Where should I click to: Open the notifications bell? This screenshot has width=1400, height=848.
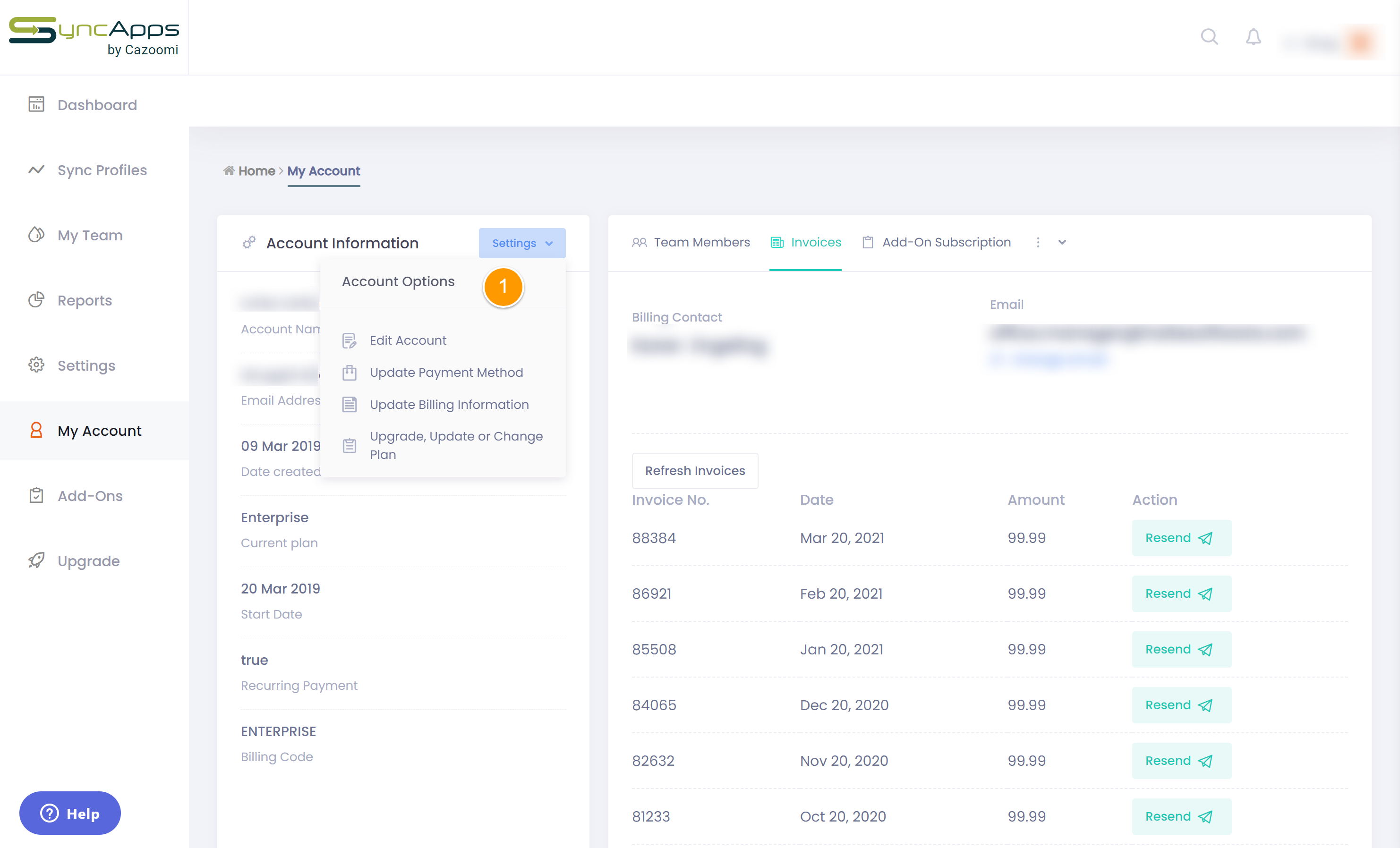click(1253, 37)
